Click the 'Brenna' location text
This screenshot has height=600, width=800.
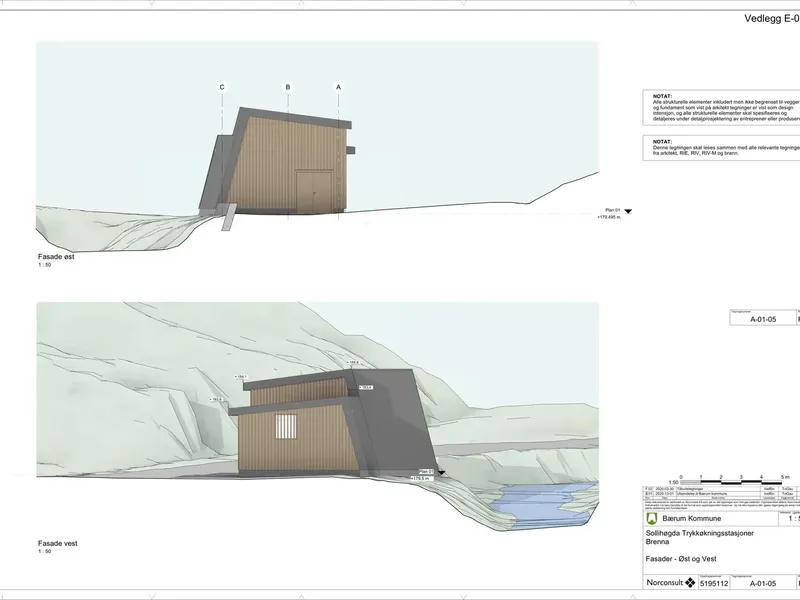657,542
